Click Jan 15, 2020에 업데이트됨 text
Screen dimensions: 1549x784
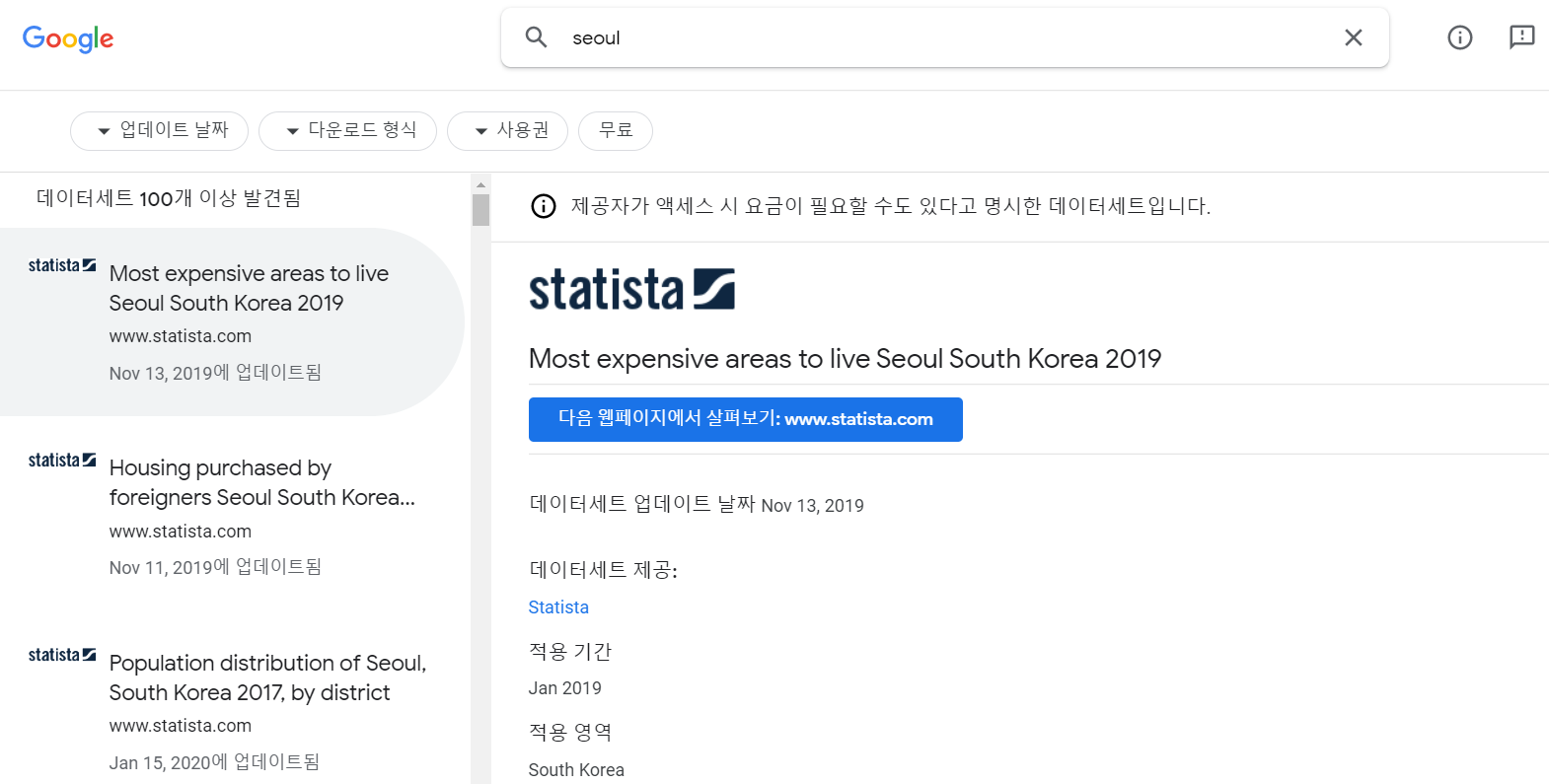(214, 762)
